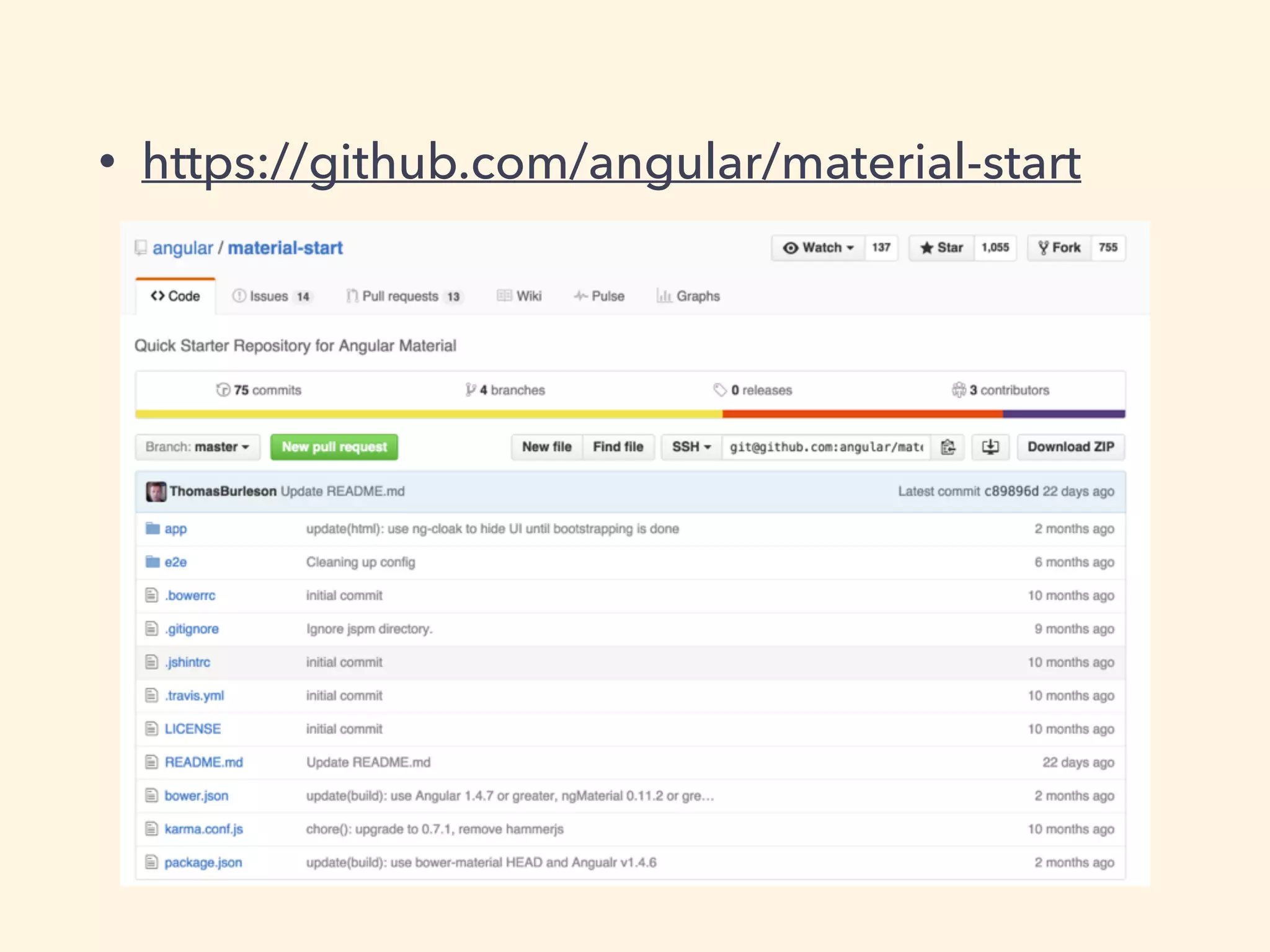This screenshot has height=952, width=1270.
Task: Click the yellow segment of the language bar
Action: (x=429, y=414)
